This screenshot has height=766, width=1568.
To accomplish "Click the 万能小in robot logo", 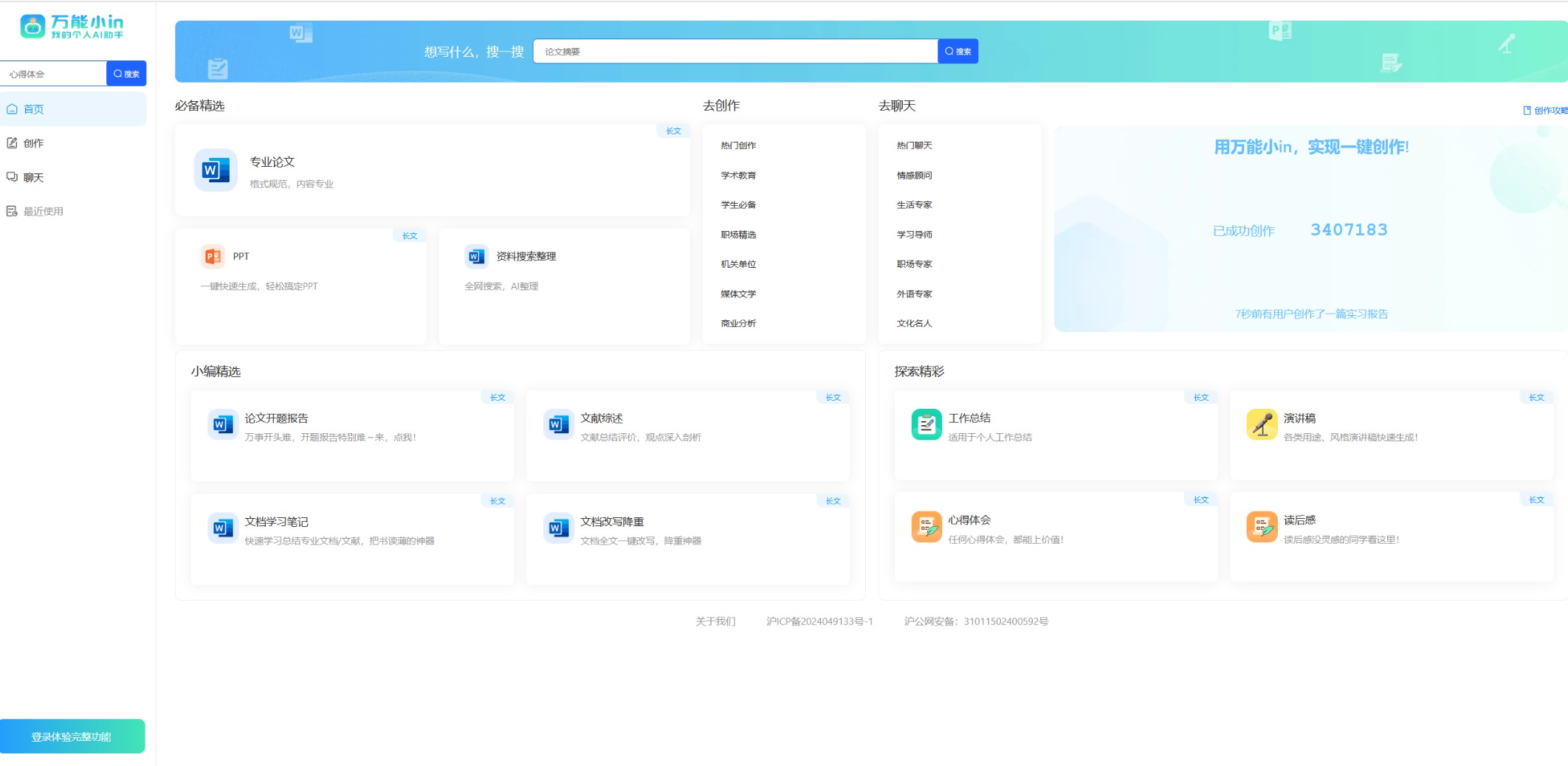I will (32, 27).
